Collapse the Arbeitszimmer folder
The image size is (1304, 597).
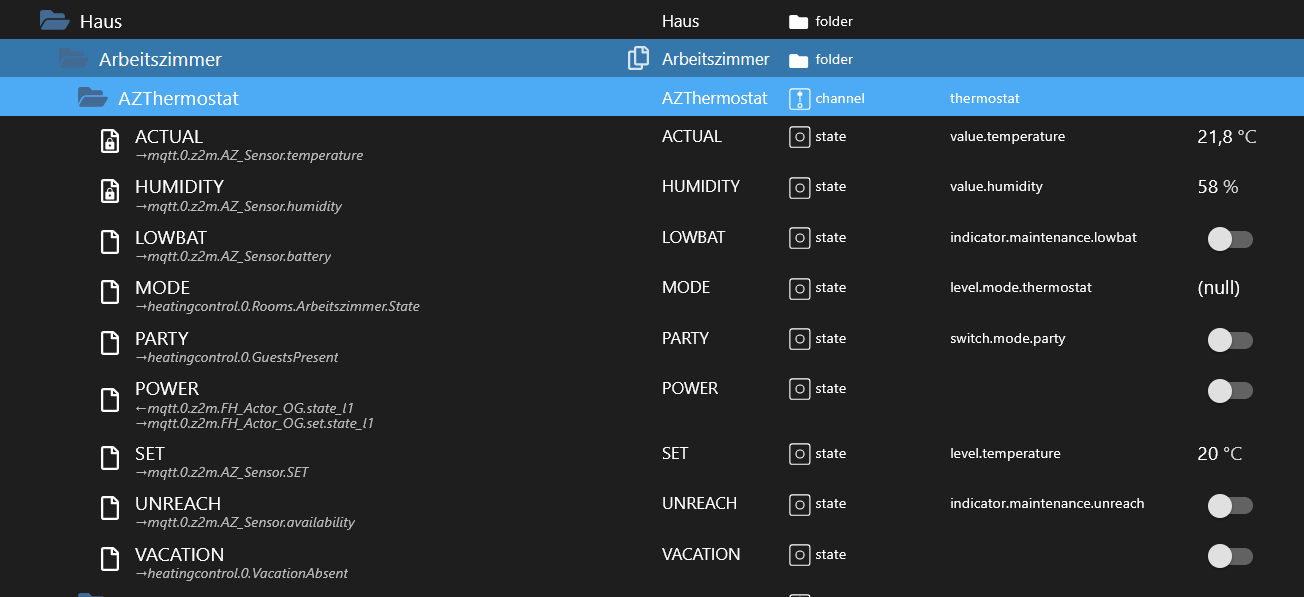pyautogui.click(x=73, y=59)
